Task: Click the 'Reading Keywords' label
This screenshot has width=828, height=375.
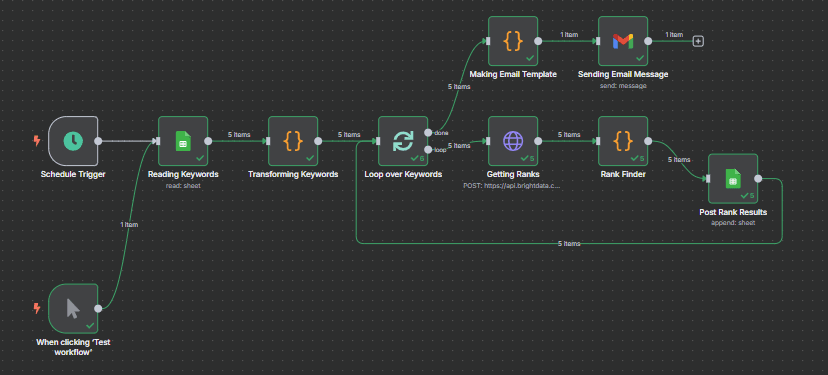Action: pos(183,174)
